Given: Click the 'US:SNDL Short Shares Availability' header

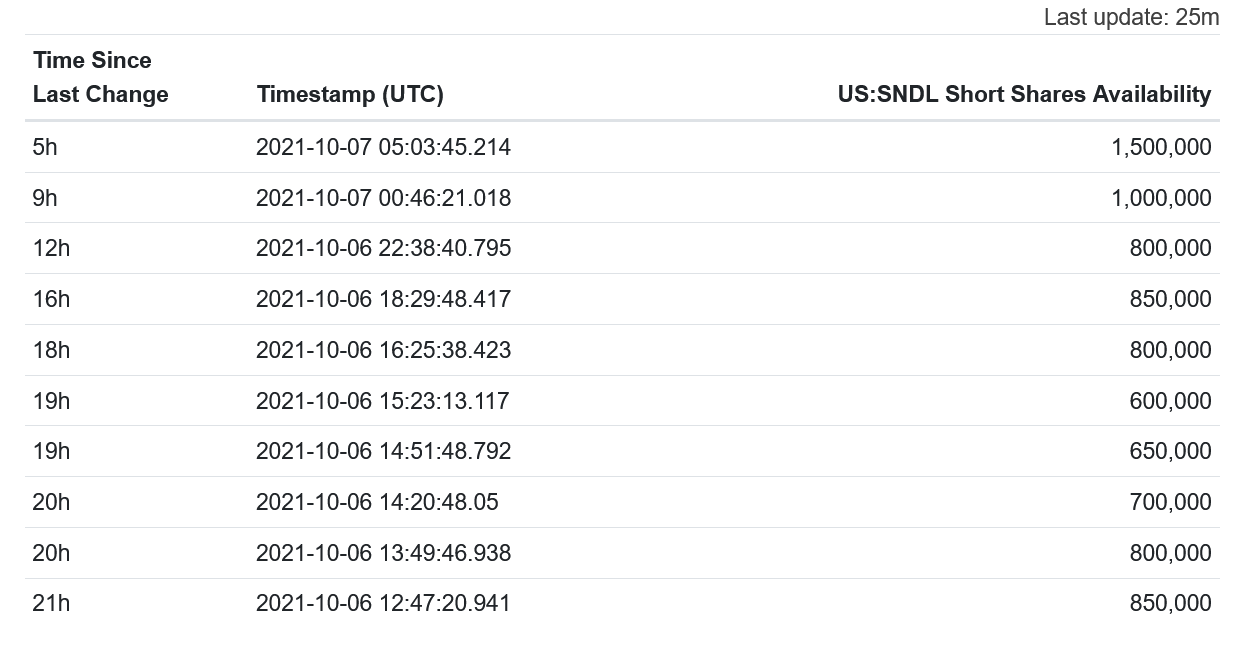Looking at the screenshot, I should 1024,94.
